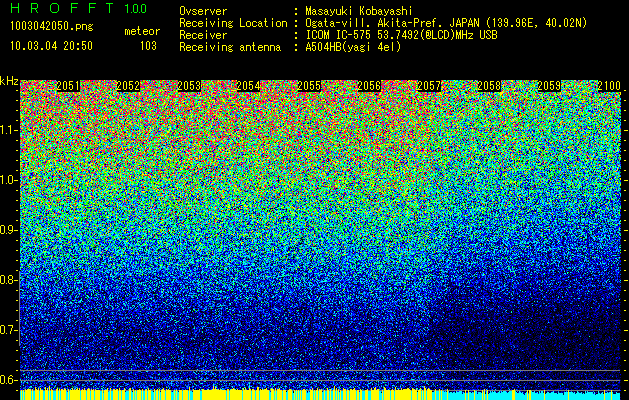Click the 2054 time marker

tap(249, 86)
